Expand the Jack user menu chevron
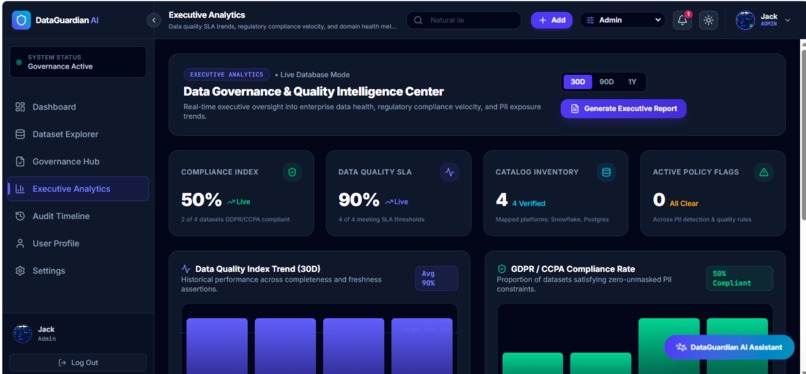This screenshot has width=806, height=374. 787,20
